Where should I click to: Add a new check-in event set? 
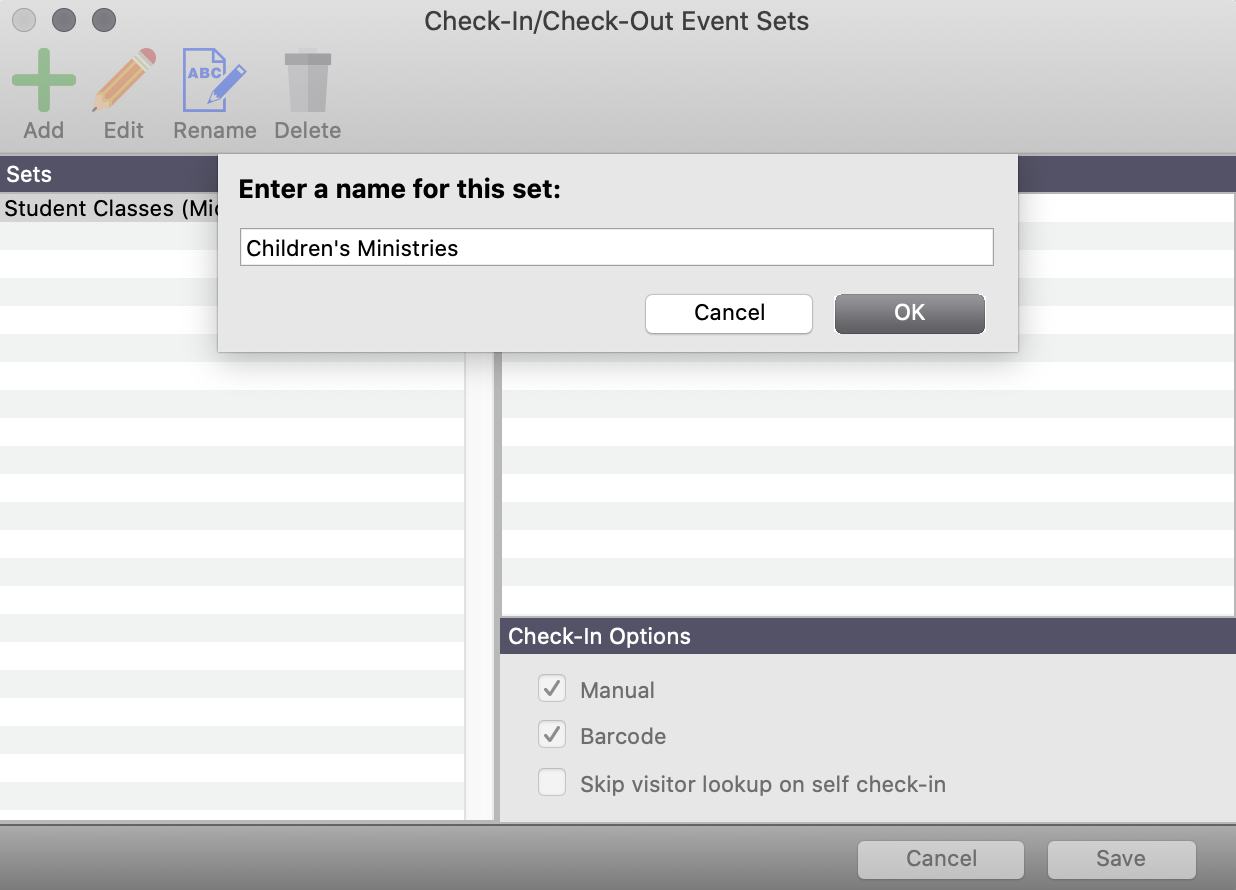pyautogui.click(x=44, y=90)
